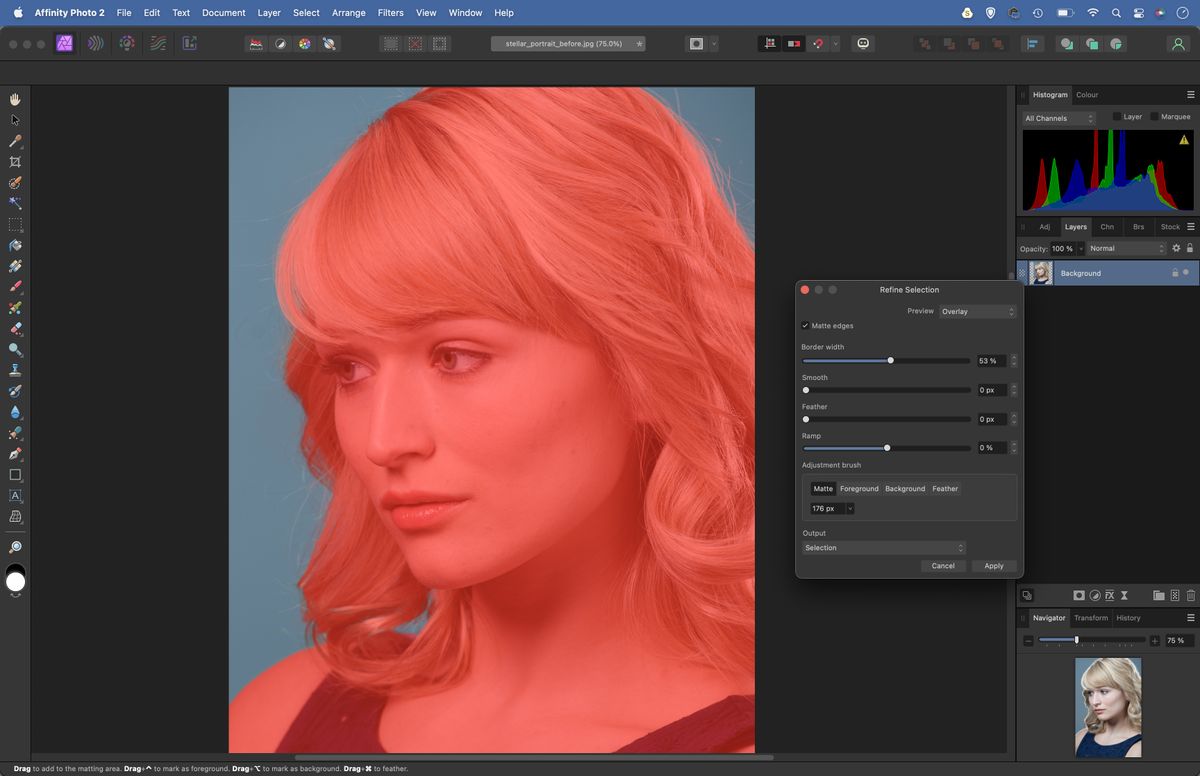The image size is (1200, 776).
Task: Open the Preview dropdown set to Overlay
Action: tap(977, 311)
